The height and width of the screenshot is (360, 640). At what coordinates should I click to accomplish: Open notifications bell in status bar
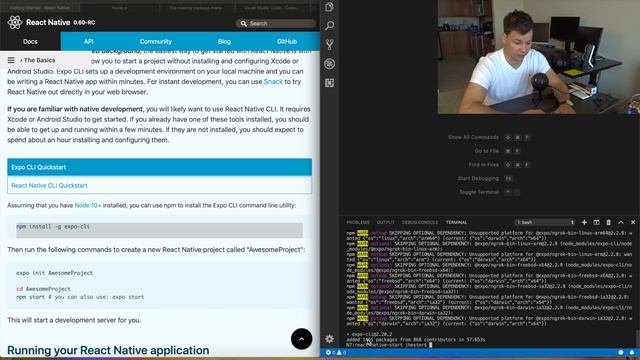pos(632,352)
